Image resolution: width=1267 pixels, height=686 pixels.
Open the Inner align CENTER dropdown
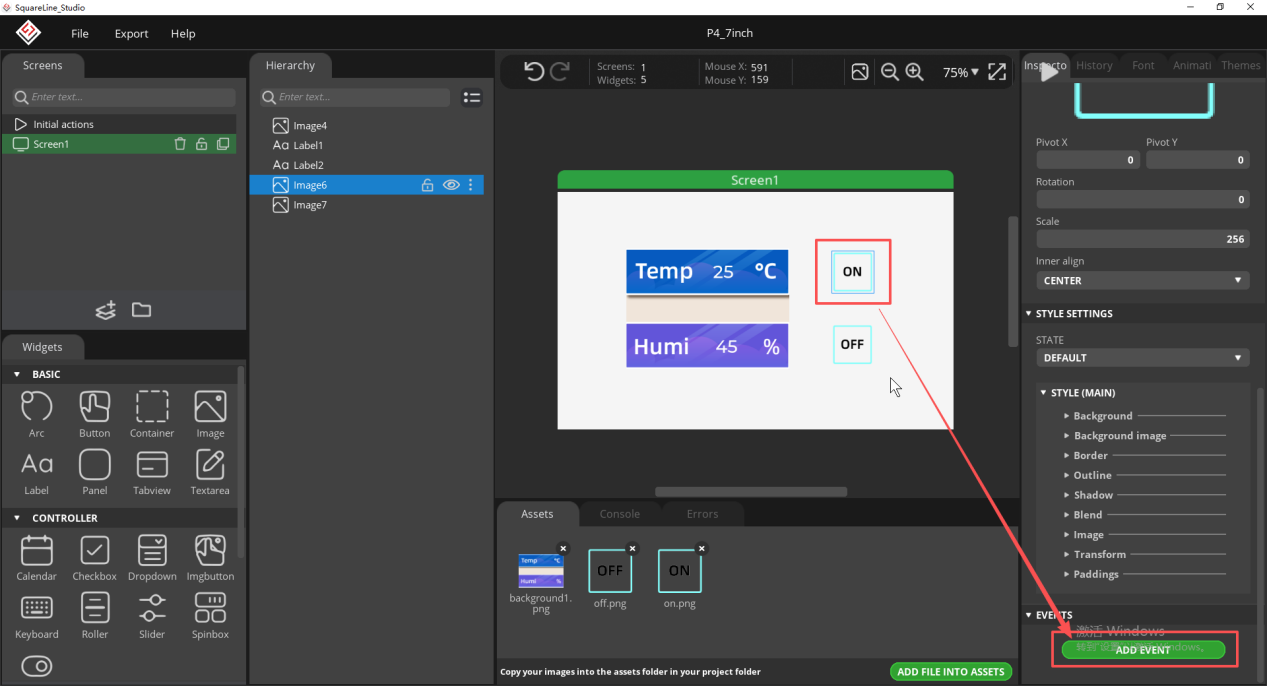(1142, 281)
